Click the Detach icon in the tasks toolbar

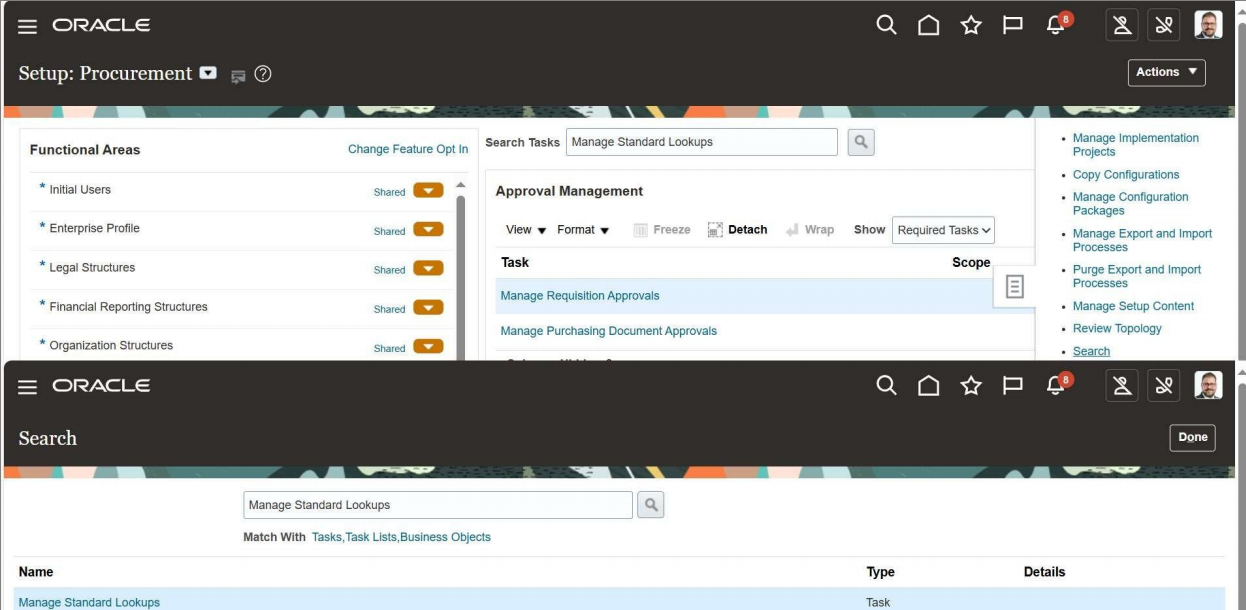click(x=738, y=229)
